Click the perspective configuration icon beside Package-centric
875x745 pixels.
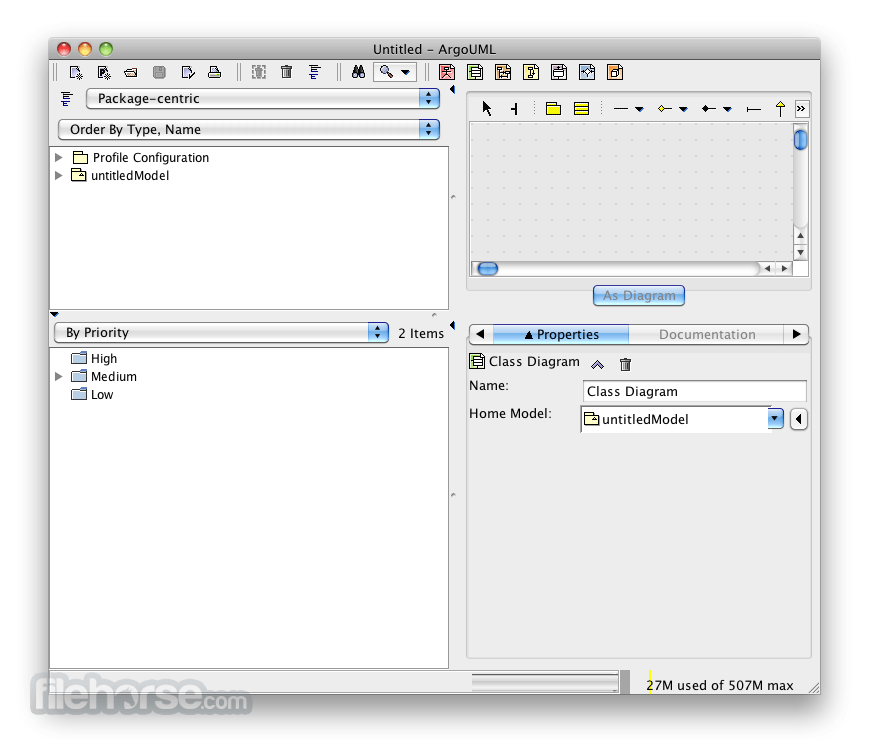(x=66, y=99)
